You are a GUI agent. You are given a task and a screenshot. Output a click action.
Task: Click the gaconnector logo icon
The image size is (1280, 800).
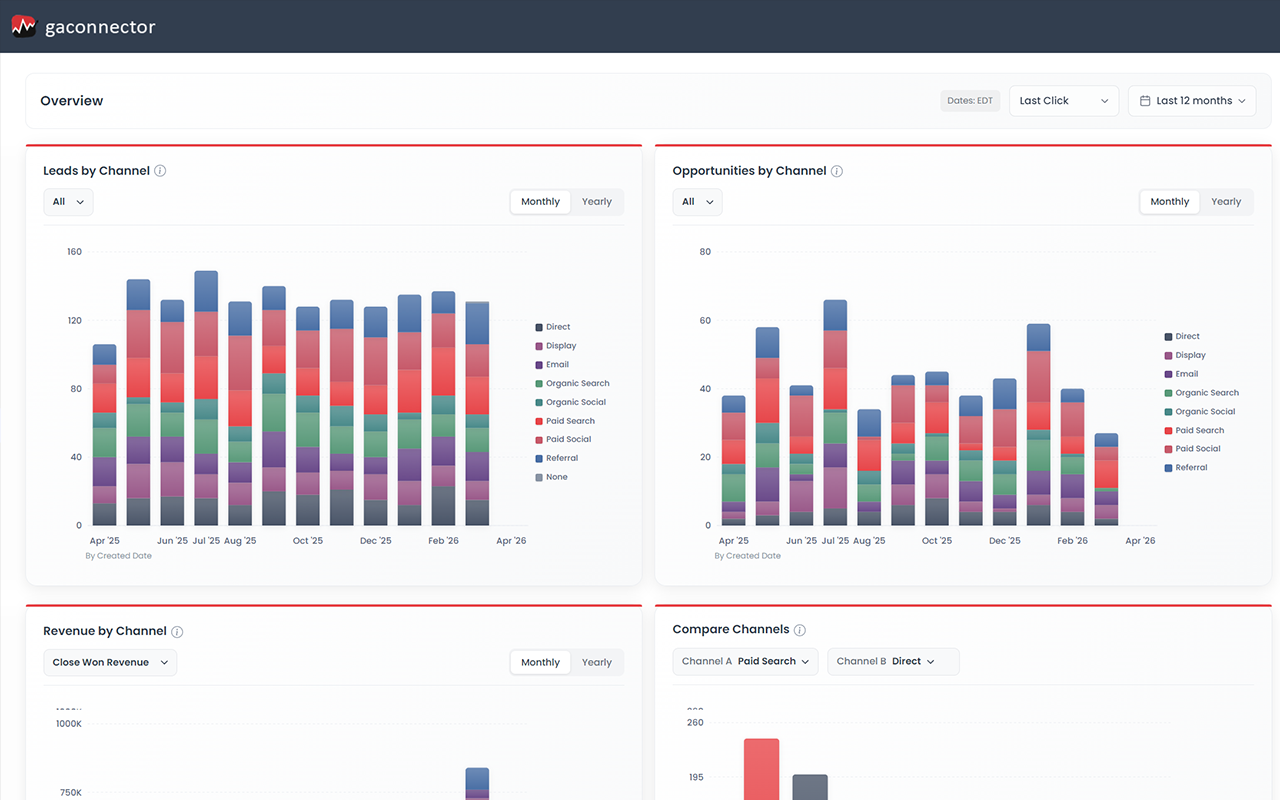tap(24, 27)
